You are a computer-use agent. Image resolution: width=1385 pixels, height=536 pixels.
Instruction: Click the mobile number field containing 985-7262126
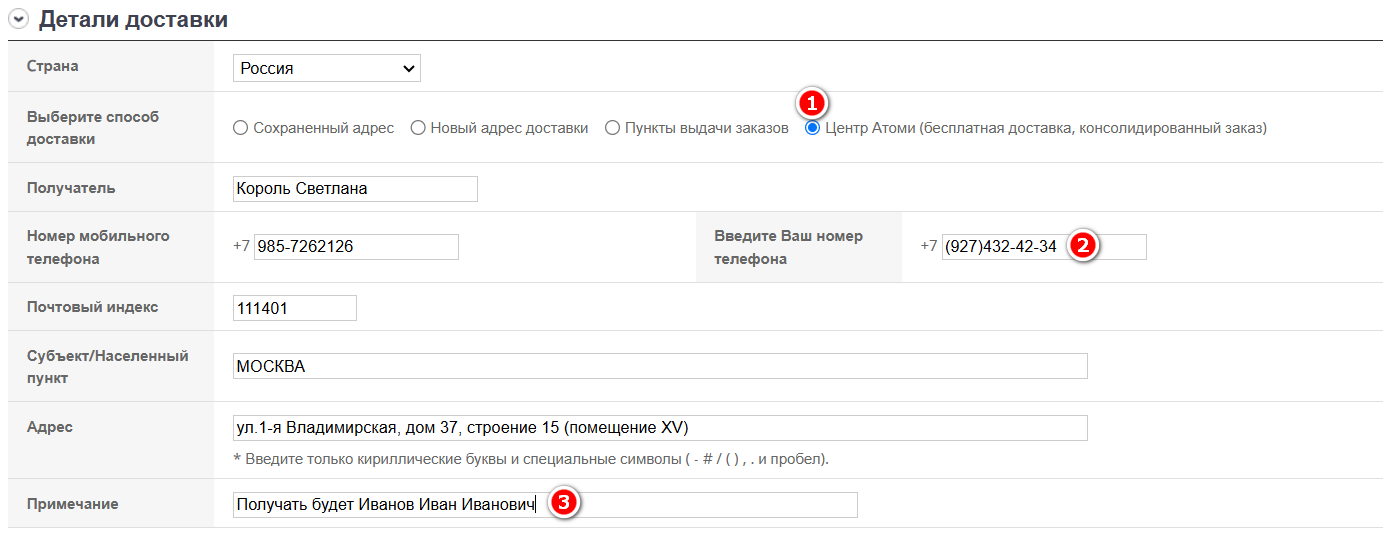click(x=355, y=247)
